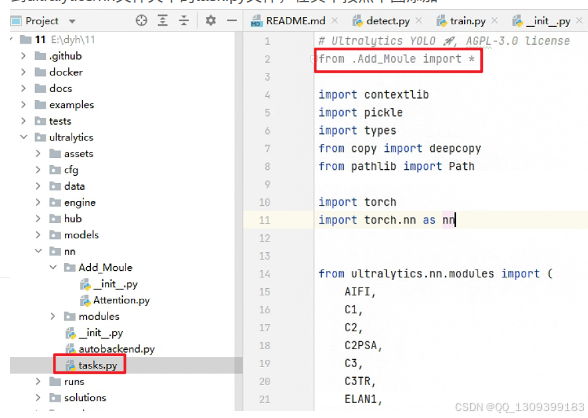Open Project panel settings gear

(x=210, y=20)
